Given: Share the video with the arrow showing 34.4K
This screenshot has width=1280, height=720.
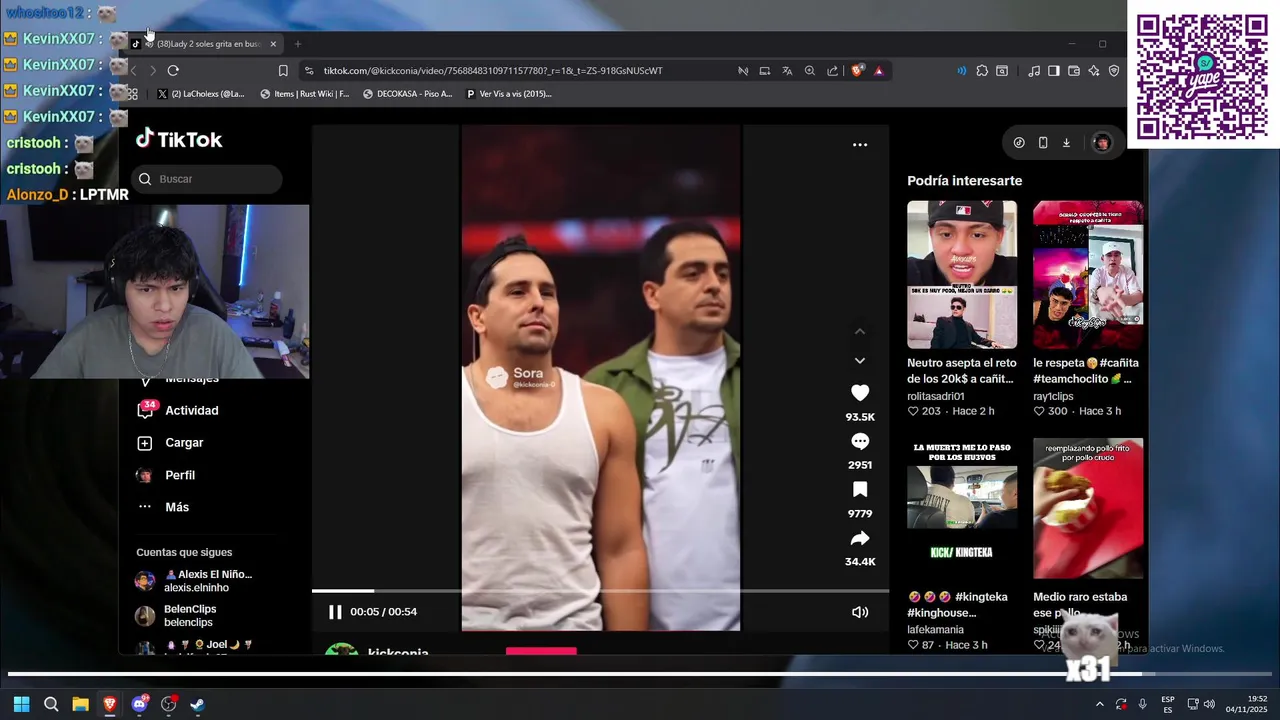Looking at the screenshot, I should [x=860, y=538].
